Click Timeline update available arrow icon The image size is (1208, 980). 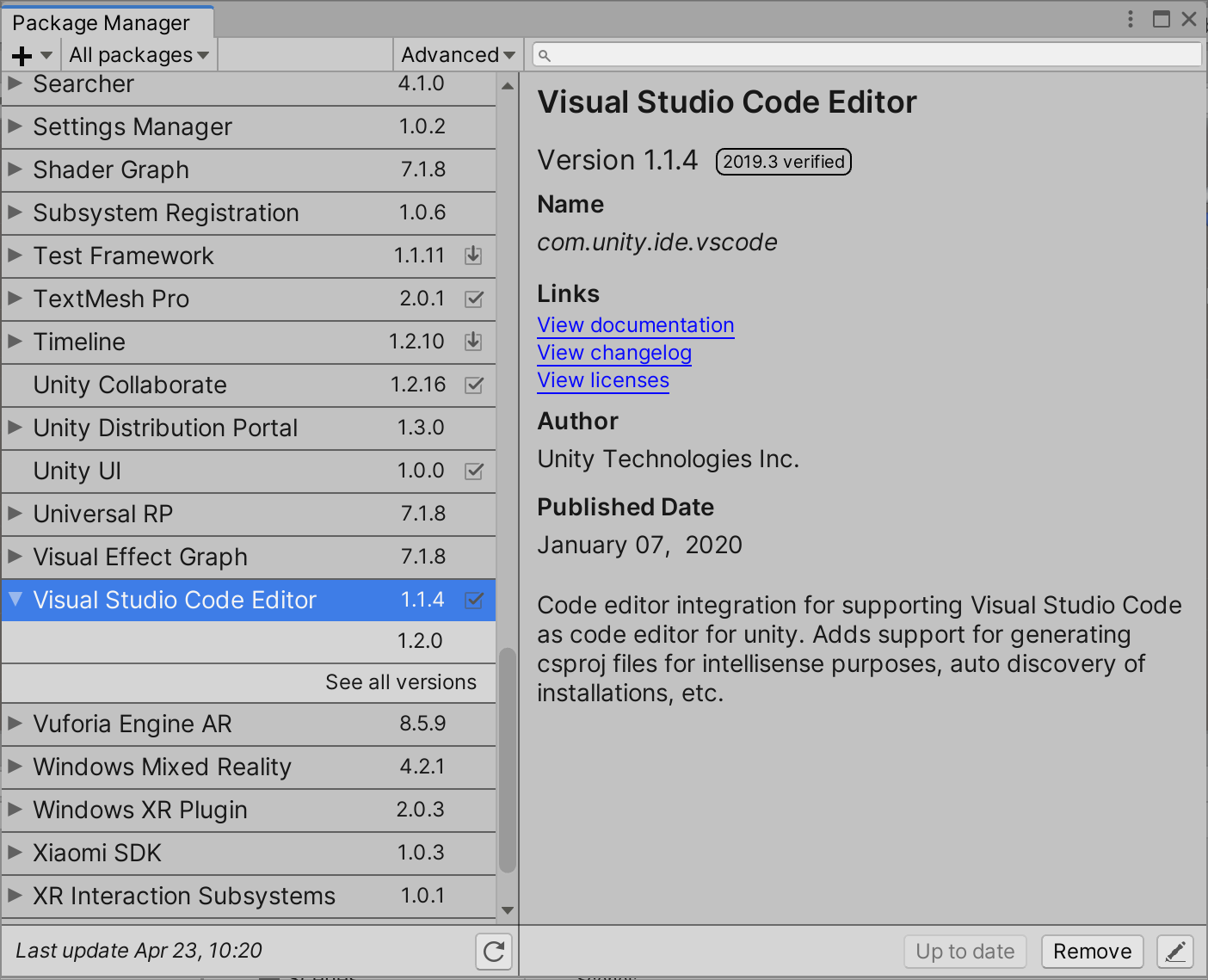(x=473, y=342)
